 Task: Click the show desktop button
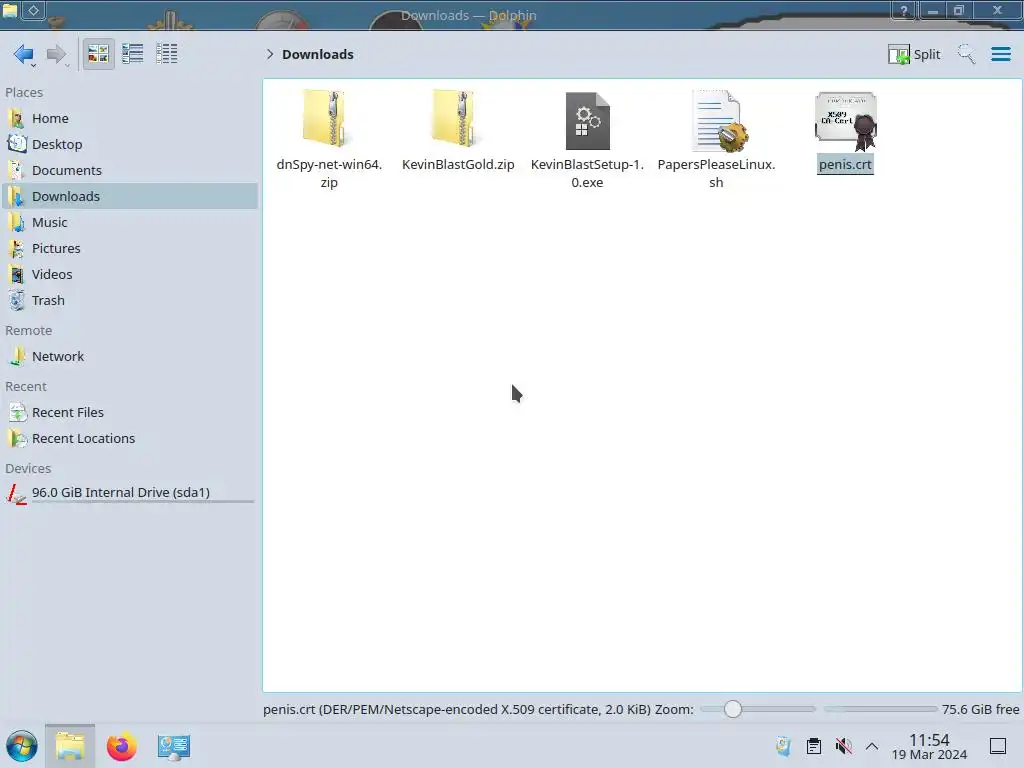click(x=998, y=746)
